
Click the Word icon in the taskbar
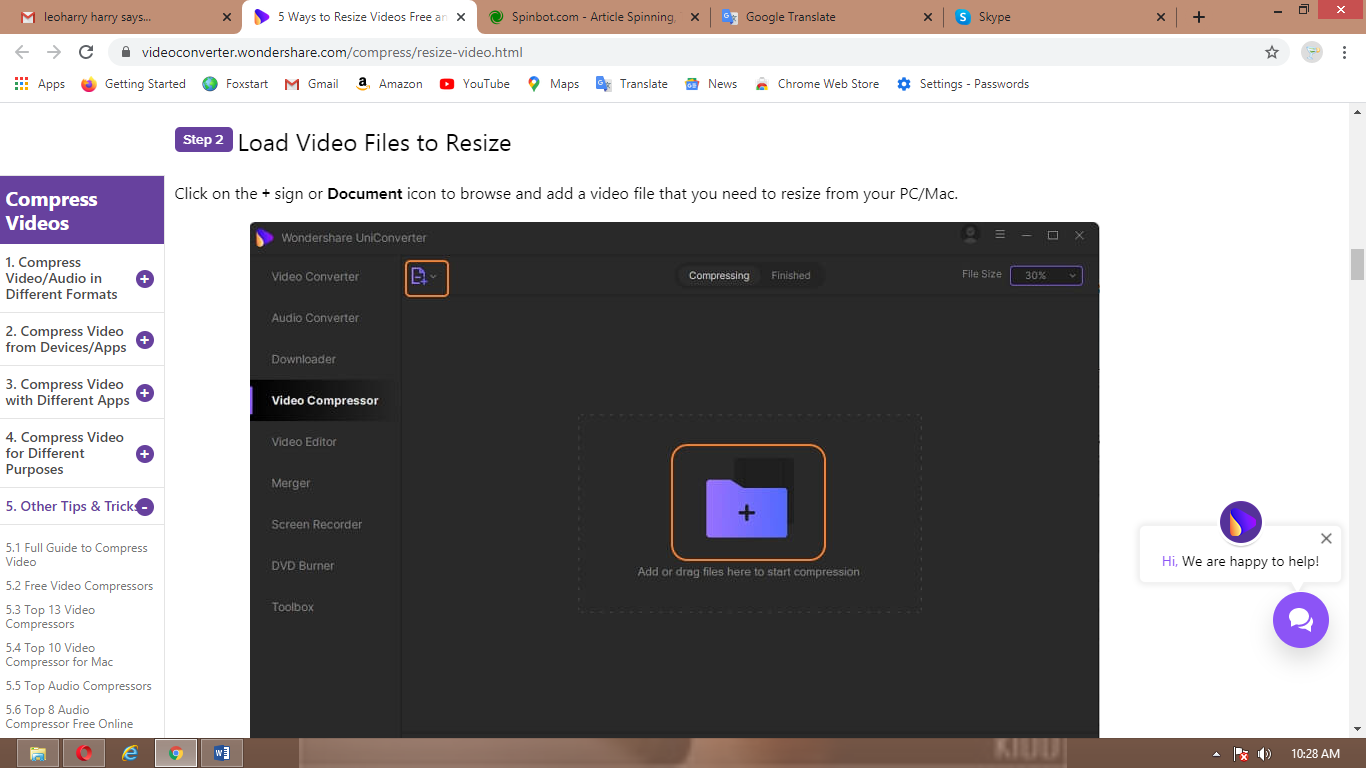tap(222, 753)
